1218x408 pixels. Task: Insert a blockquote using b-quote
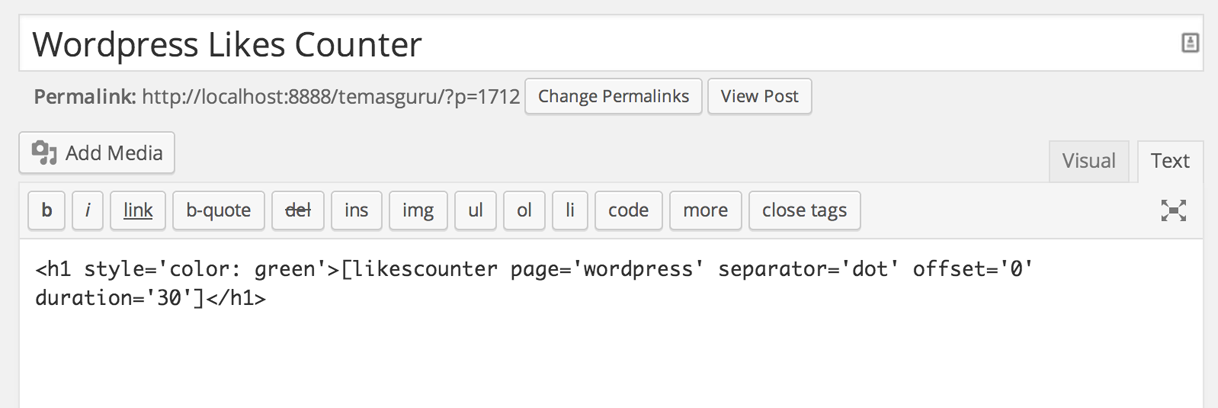218,210
